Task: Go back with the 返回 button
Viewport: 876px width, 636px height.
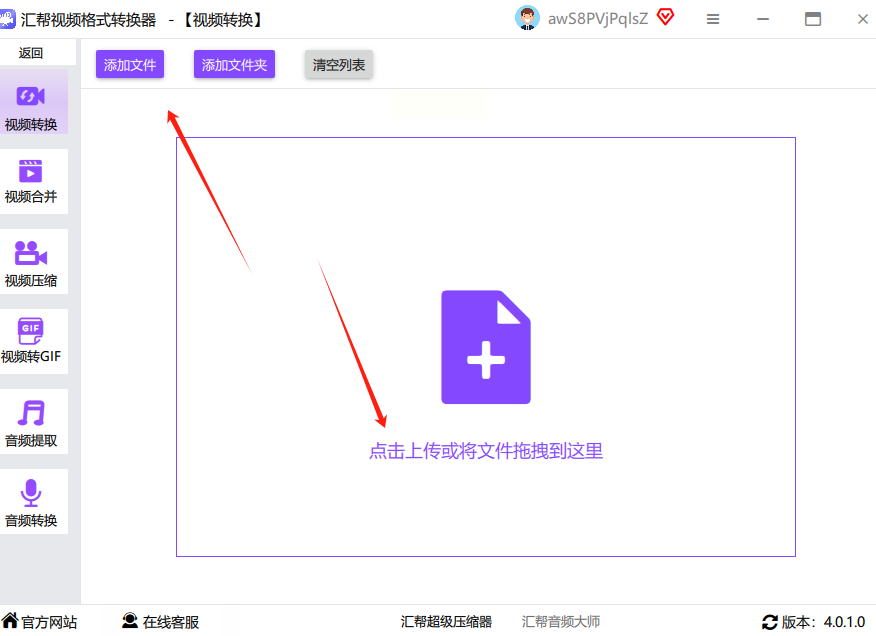Action: click(x=31, y=53)
